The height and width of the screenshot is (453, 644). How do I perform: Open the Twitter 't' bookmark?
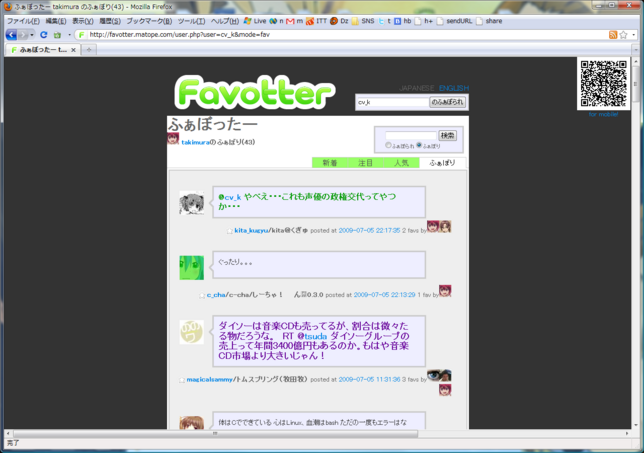(384, 21)
